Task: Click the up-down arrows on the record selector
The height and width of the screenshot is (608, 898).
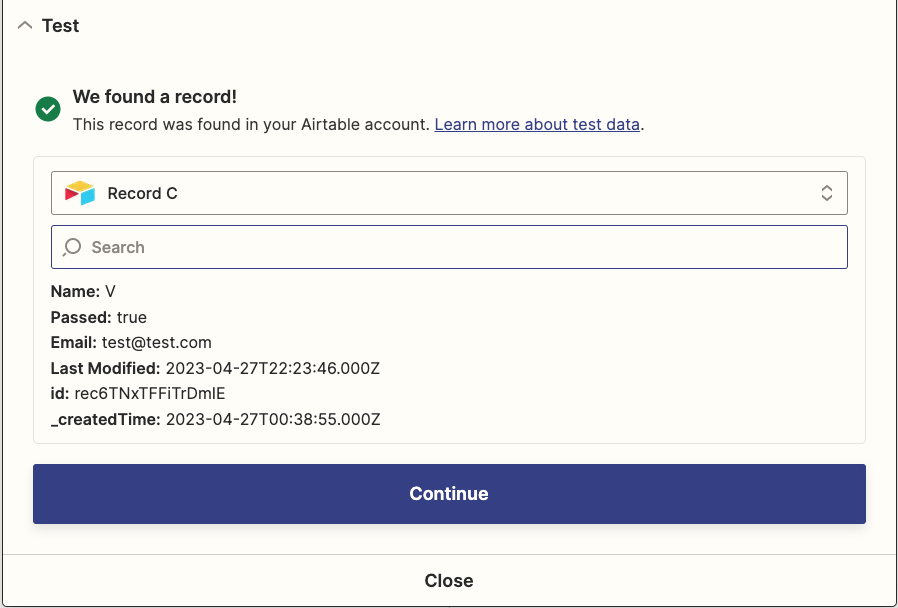Action: tap(826, 193)
